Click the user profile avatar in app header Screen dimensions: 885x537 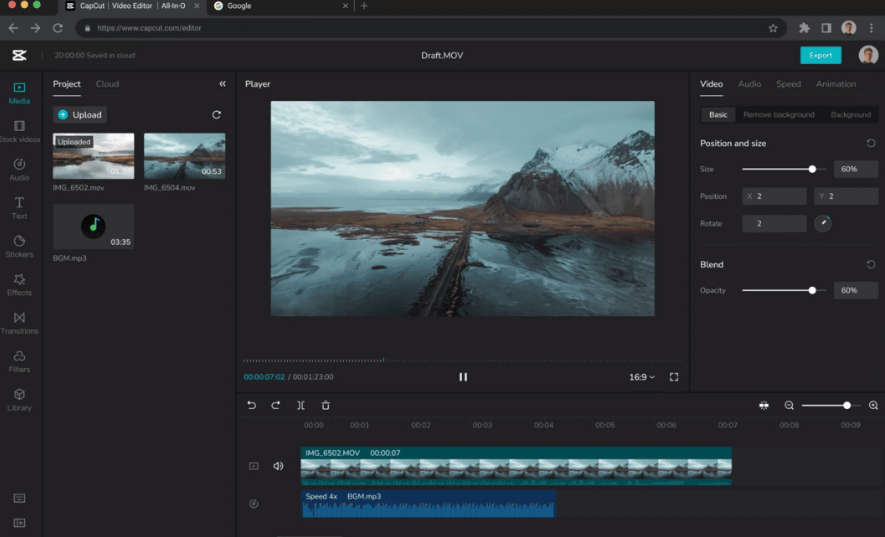868,55
